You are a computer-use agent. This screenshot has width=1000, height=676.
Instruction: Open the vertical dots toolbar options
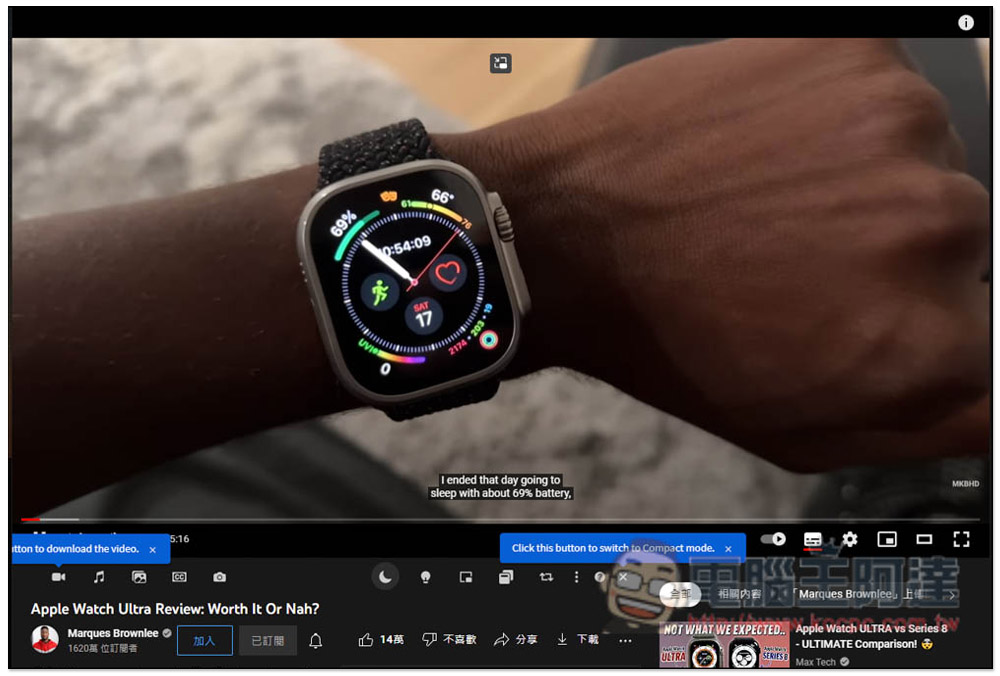[577, 577]
